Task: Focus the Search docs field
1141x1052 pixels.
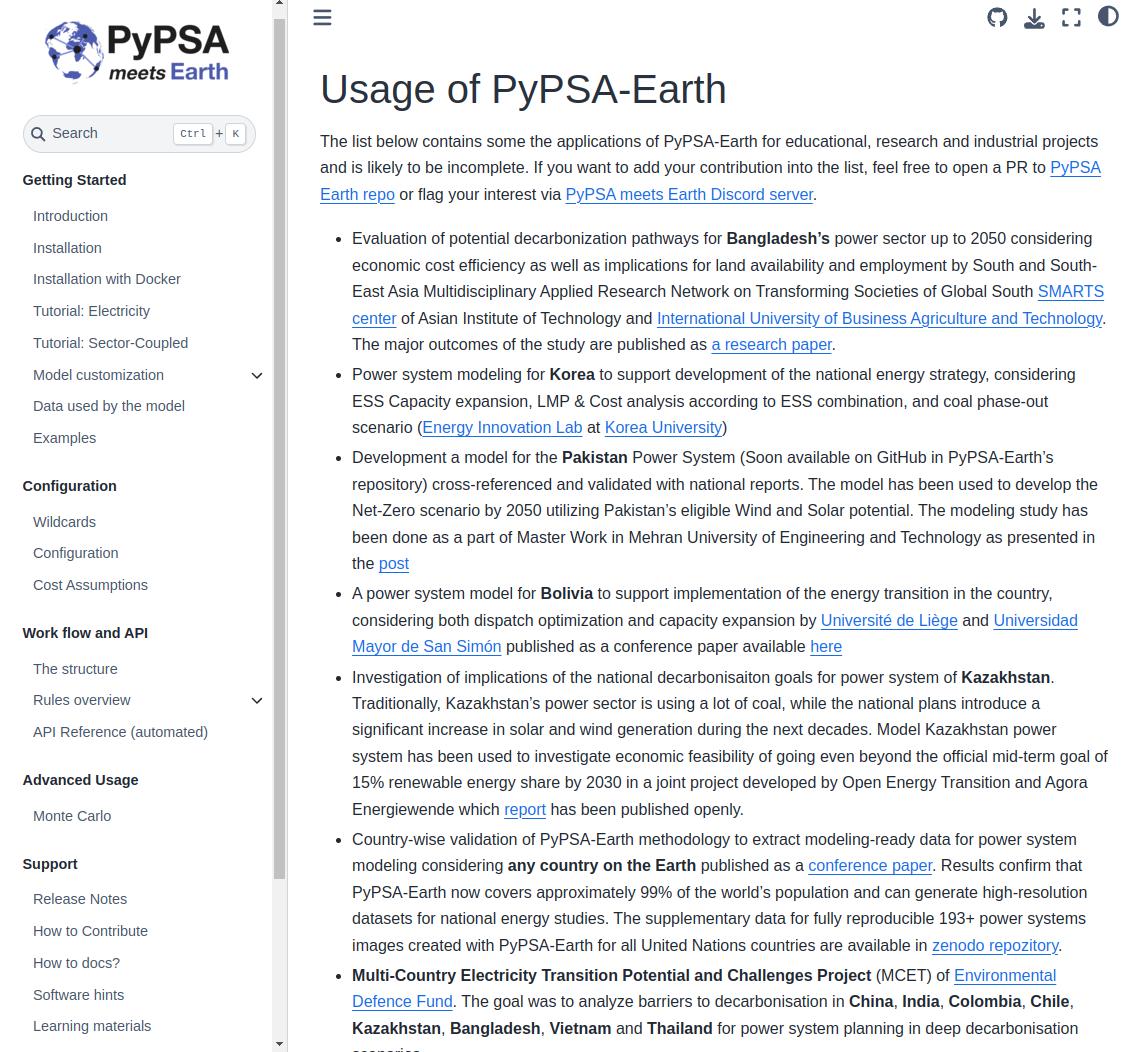Action: point(139,134)
